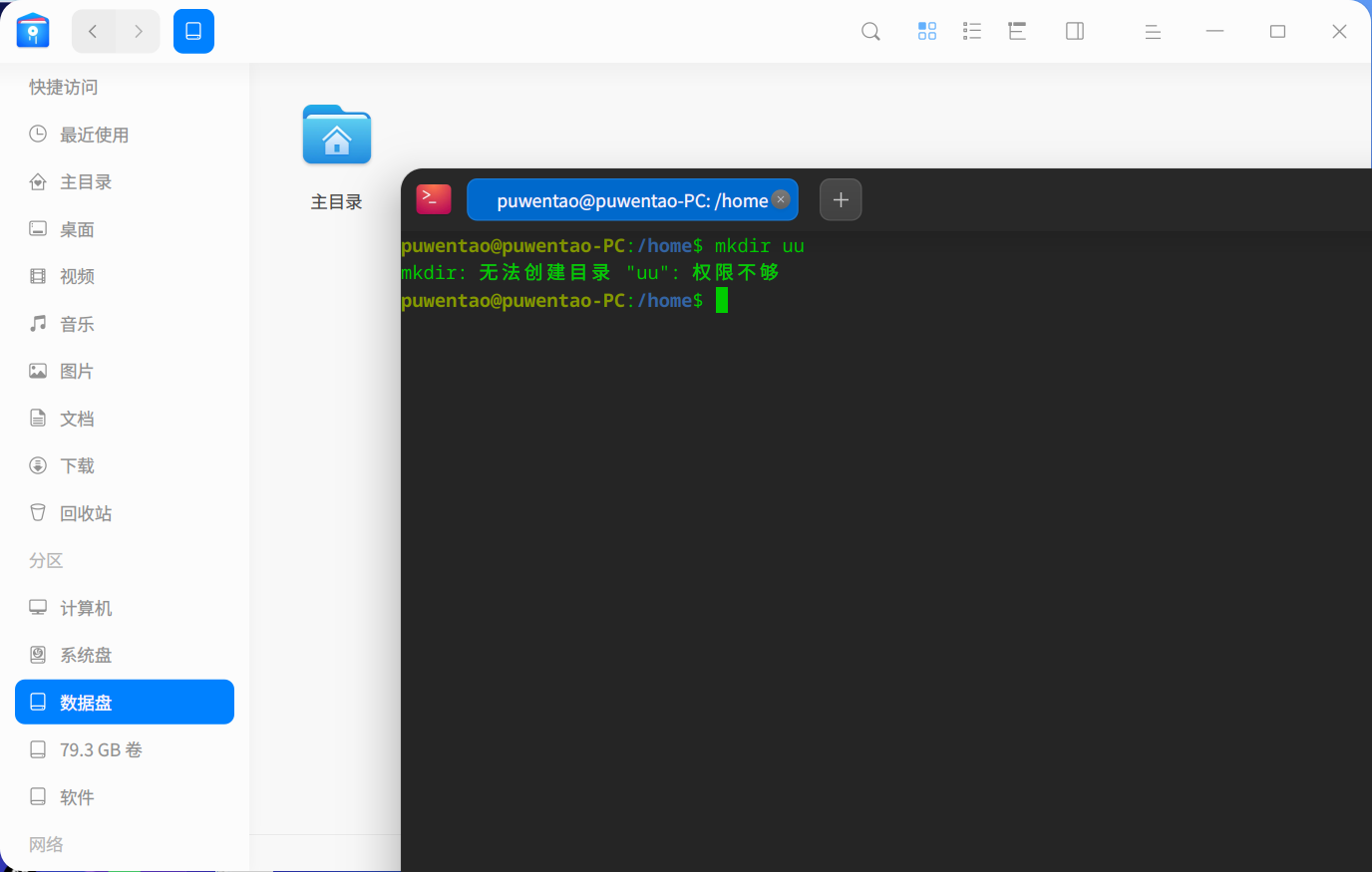Toggle the detail side panel icon

point(1075,32)
